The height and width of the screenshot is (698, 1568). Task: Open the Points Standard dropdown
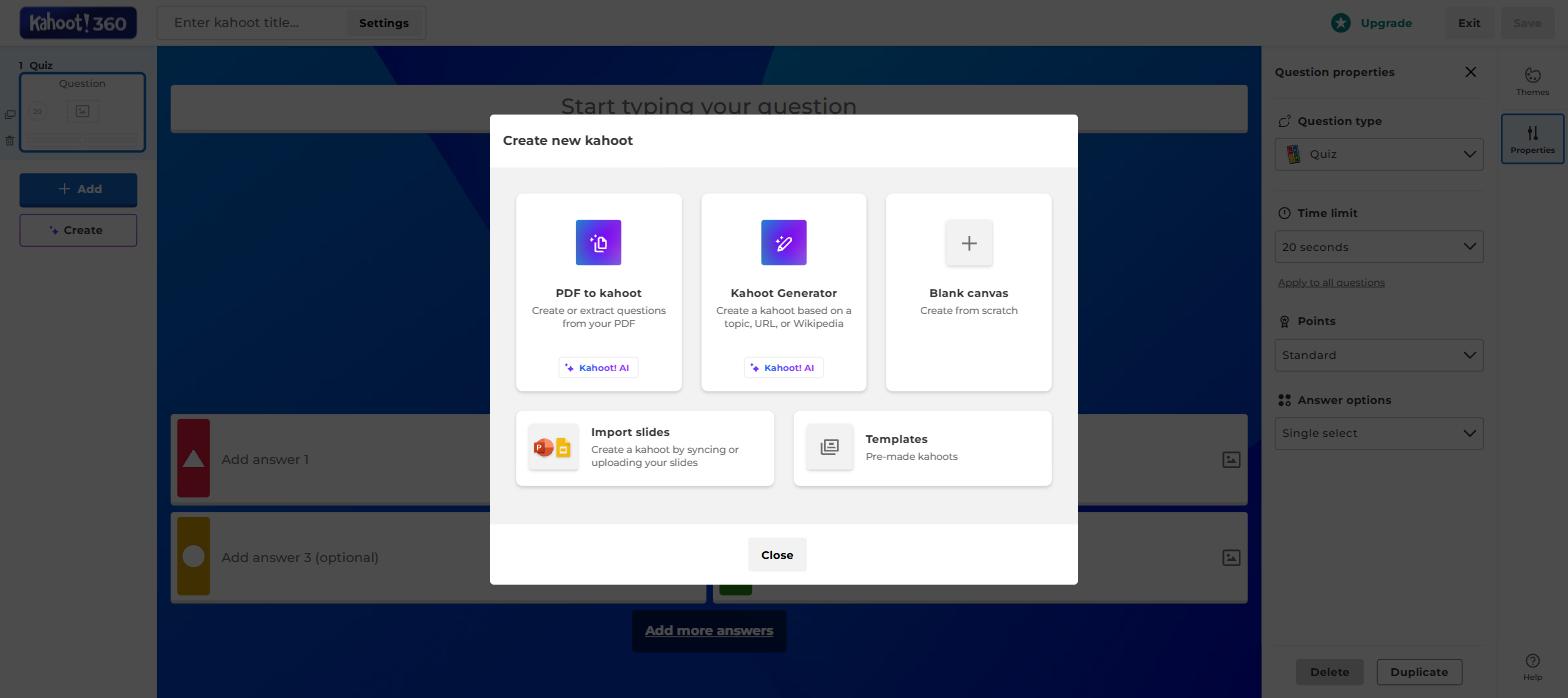1378,355
